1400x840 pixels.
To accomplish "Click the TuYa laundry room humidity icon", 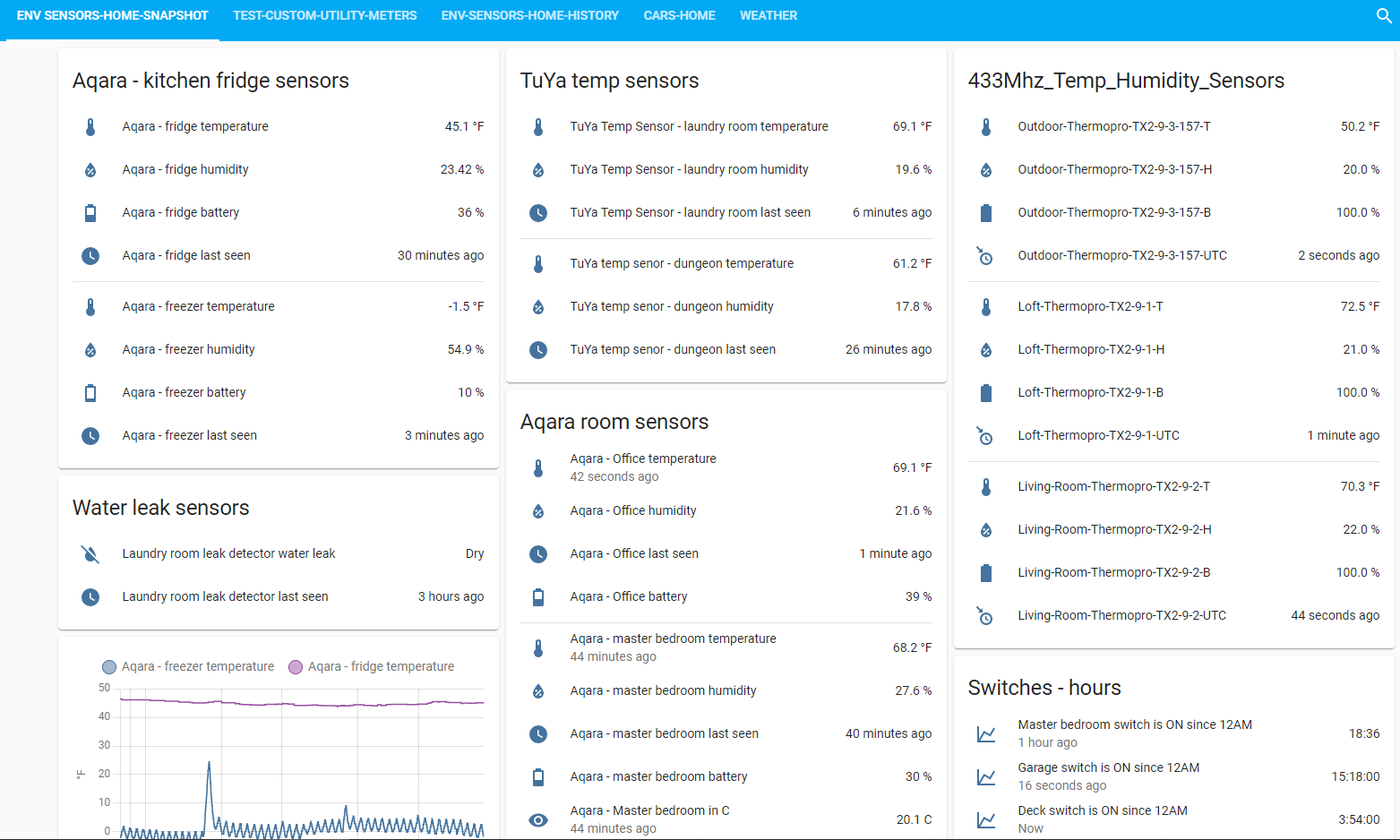I will [x=538, y=170].
